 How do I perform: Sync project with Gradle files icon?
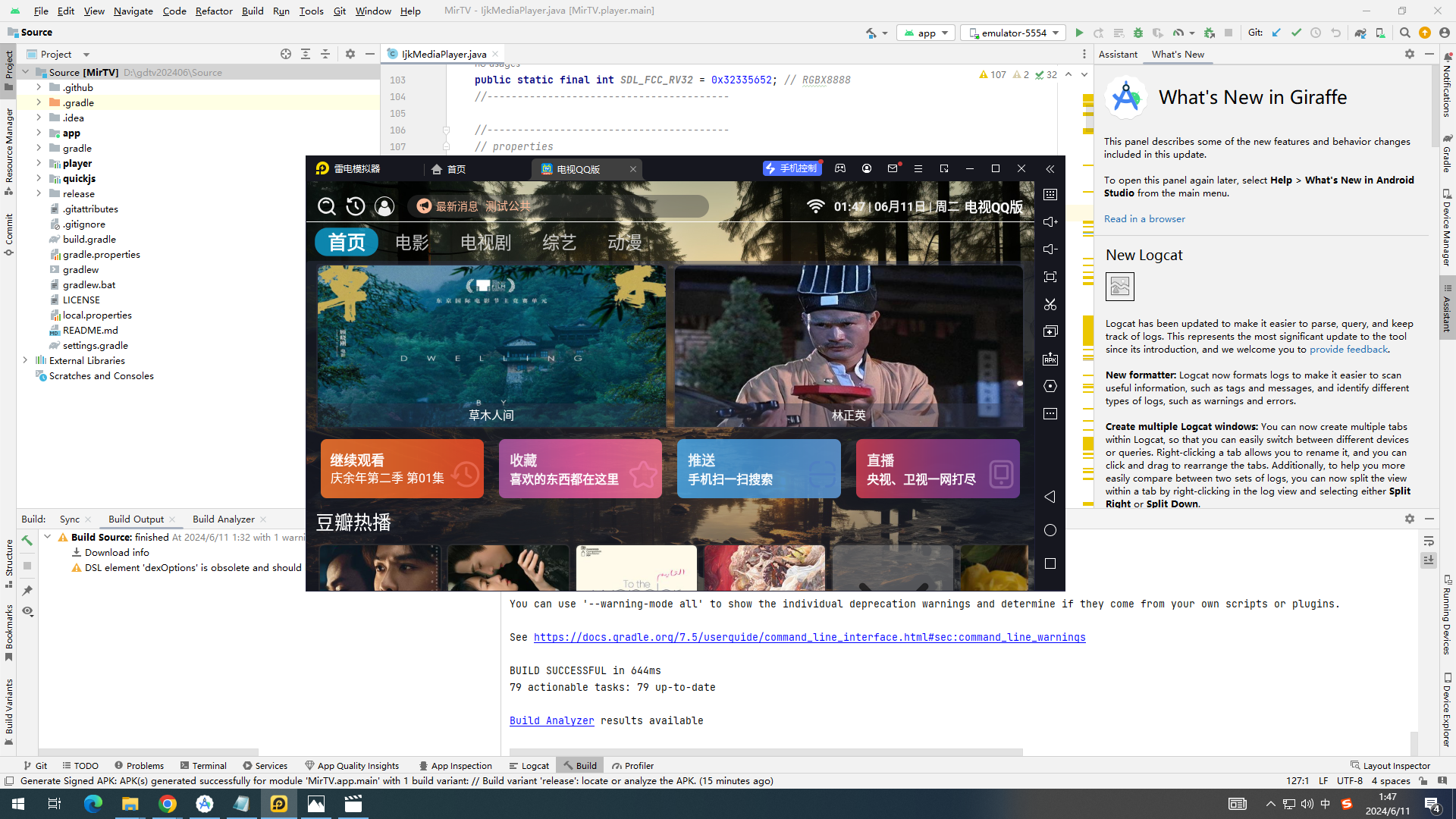coord(1360,33)
